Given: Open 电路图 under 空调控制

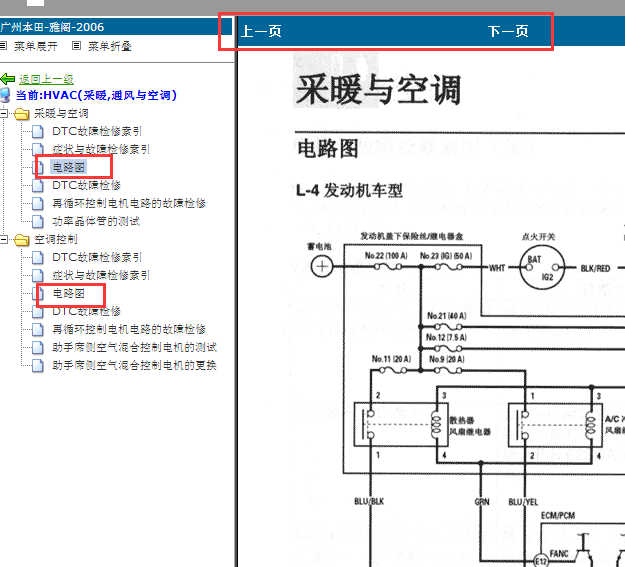Looking at the screenshot, I should [x=69, y=294].
